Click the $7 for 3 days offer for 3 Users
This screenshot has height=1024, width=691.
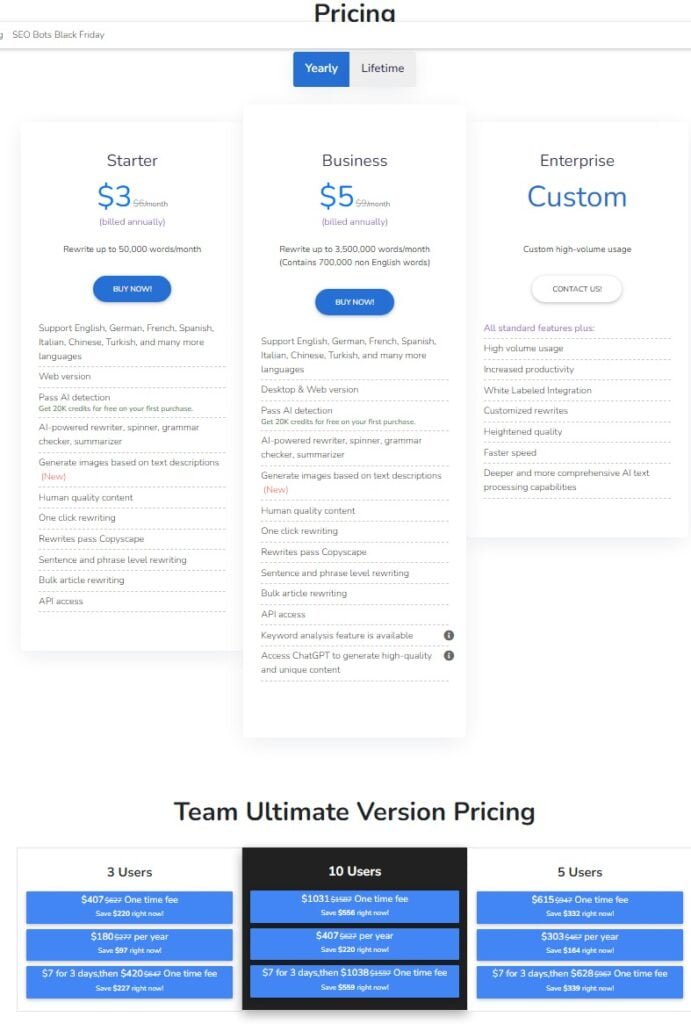tap(128, 980)
